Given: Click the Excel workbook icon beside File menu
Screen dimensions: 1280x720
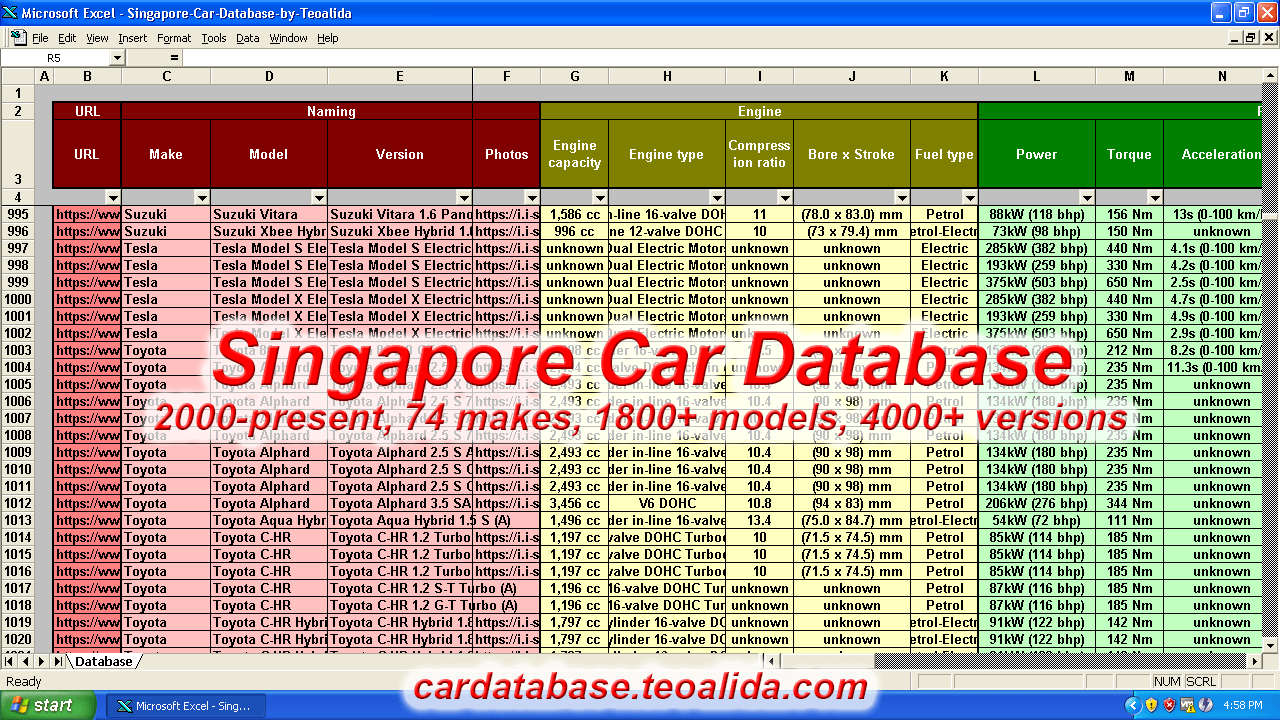Looking at the screenshot, I should (x=18, y=38).
